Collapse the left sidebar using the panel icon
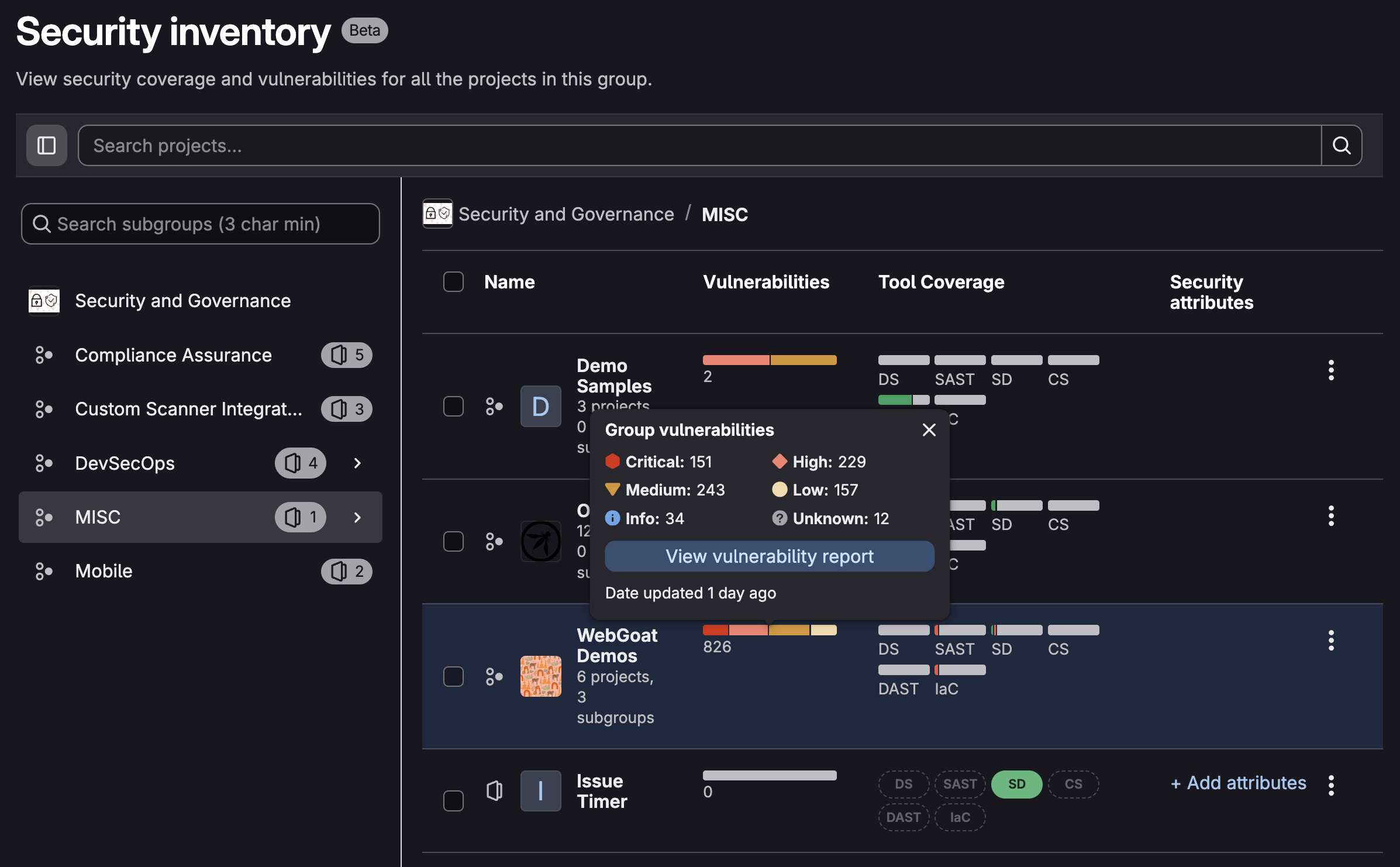The width and height of the screenshot is (1400, 867). click(x=46, y=145)
